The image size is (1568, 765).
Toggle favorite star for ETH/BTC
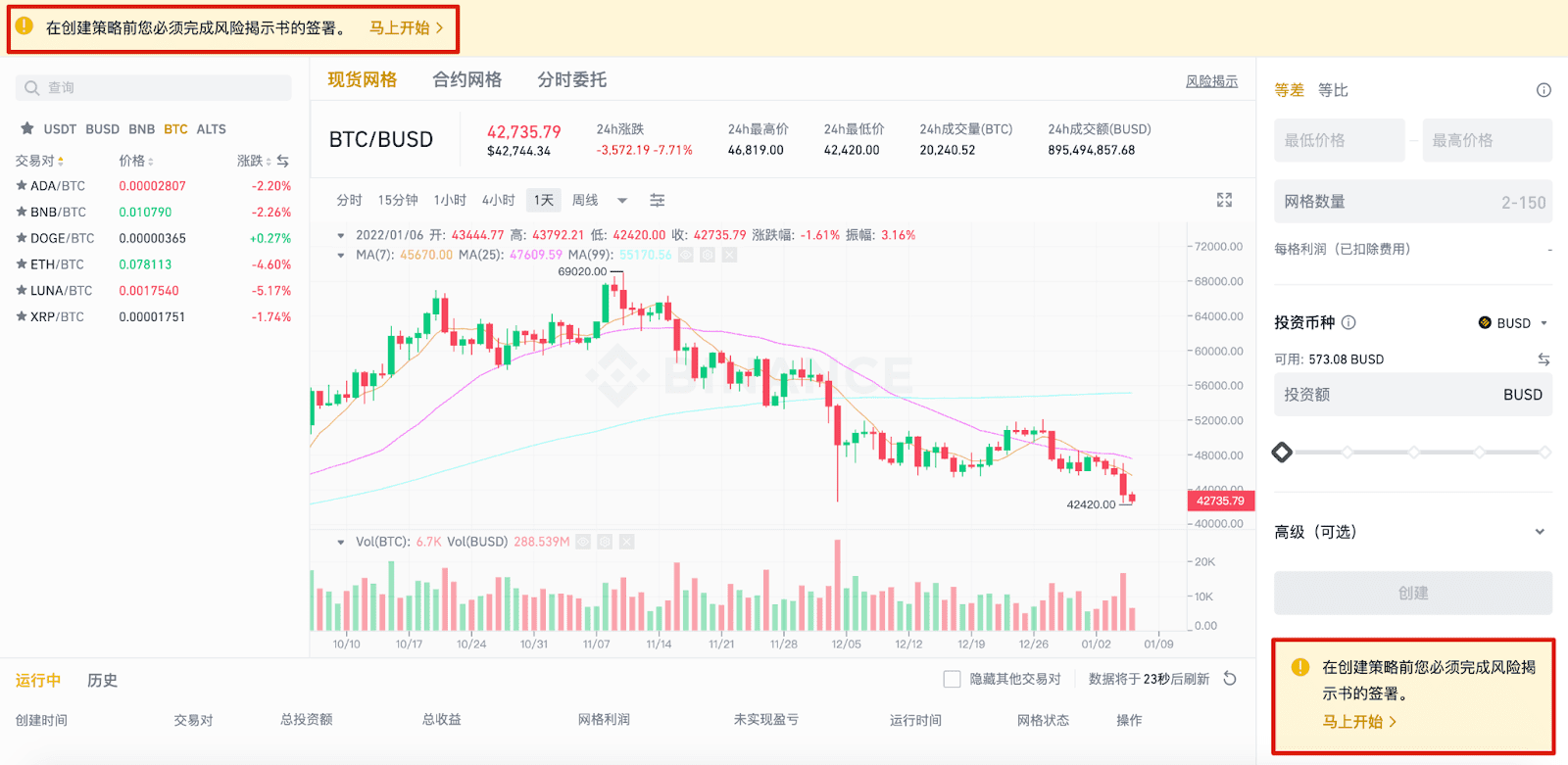pyautogui.click(x=22, y=264)
